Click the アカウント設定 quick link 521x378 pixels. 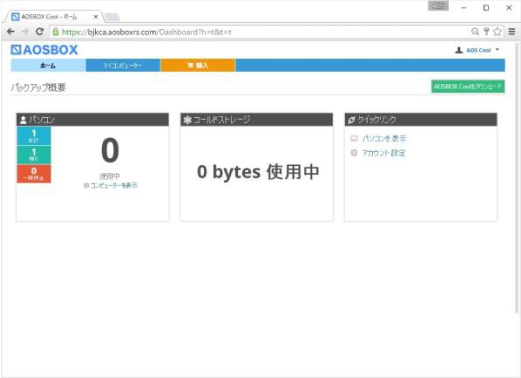coord(384,153)
